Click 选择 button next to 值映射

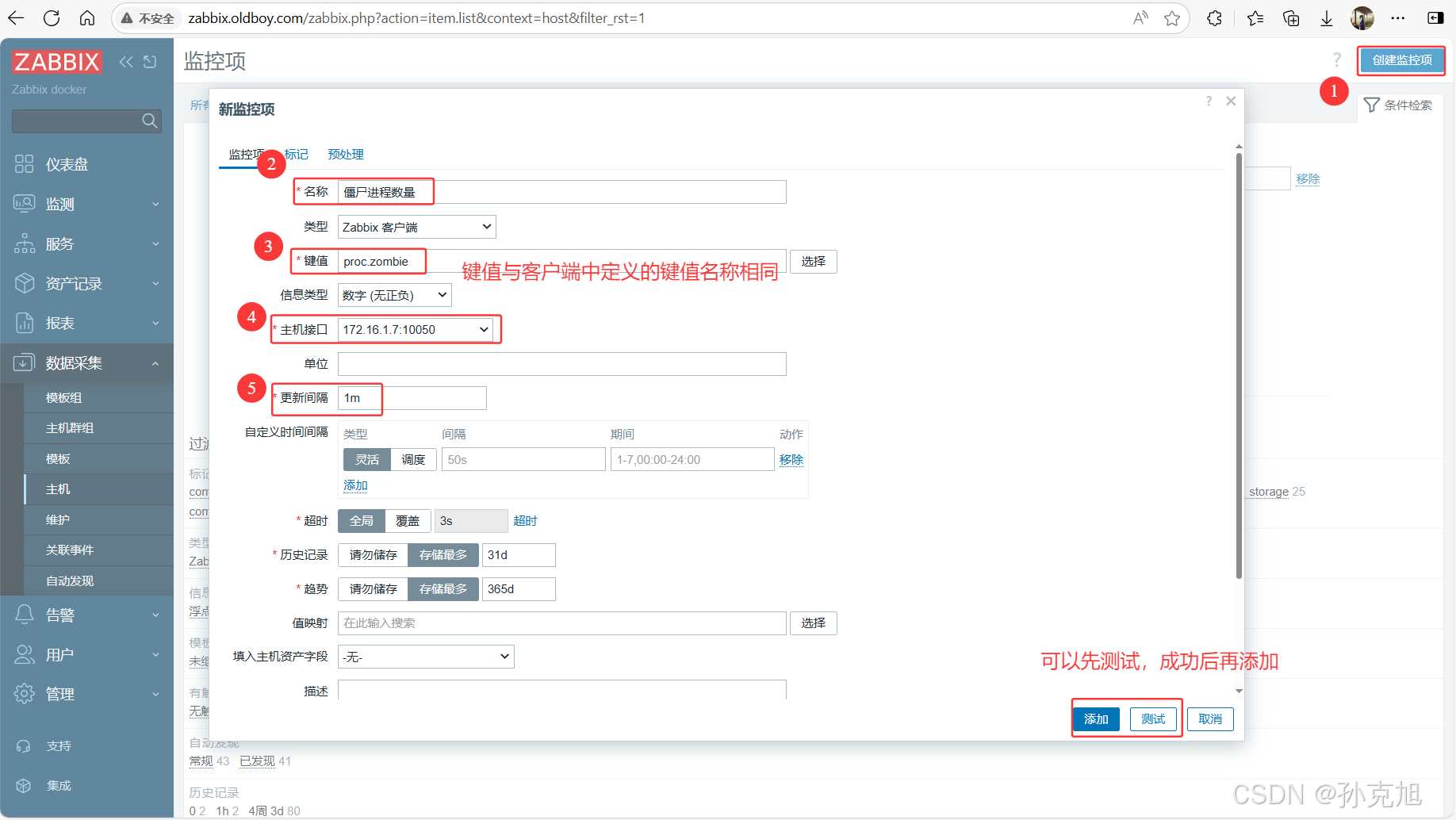pos(814,623)
